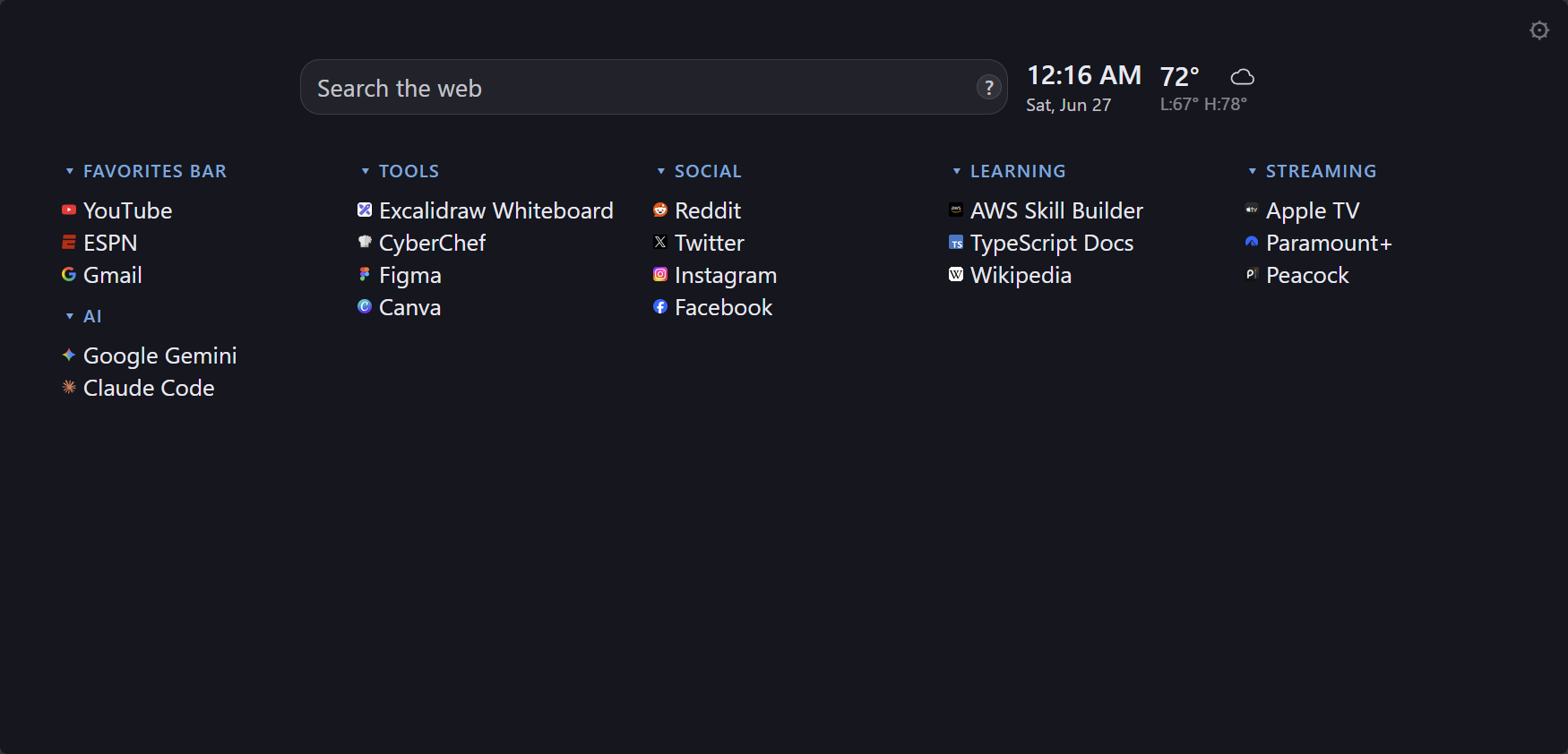
Task: Click the L:67° H:78° forecast text
Action: pos(1203,104)
